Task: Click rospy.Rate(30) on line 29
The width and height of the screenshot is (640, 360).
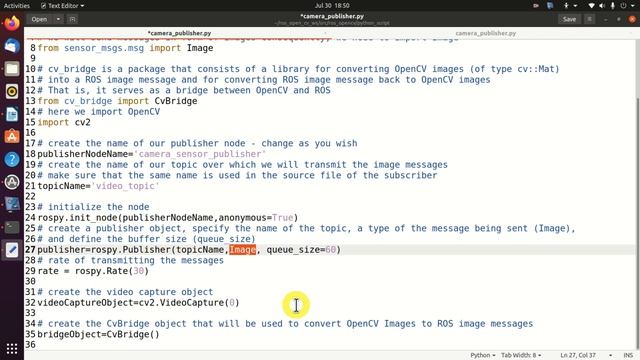Action: click(112, 271)
